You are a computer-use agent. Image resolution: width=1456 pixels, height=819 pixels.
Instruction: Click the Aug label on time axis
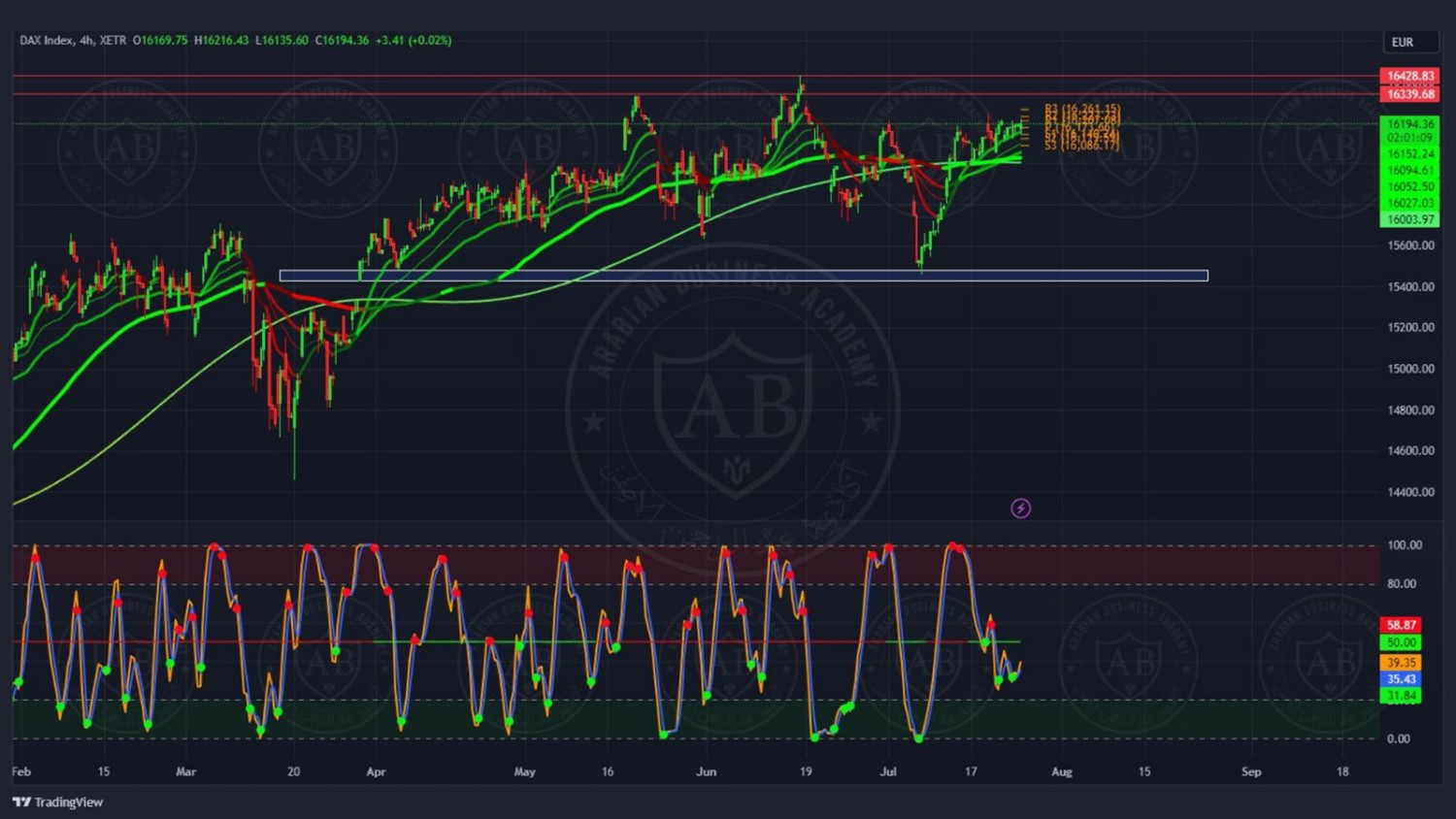[x=1062, y=772]
